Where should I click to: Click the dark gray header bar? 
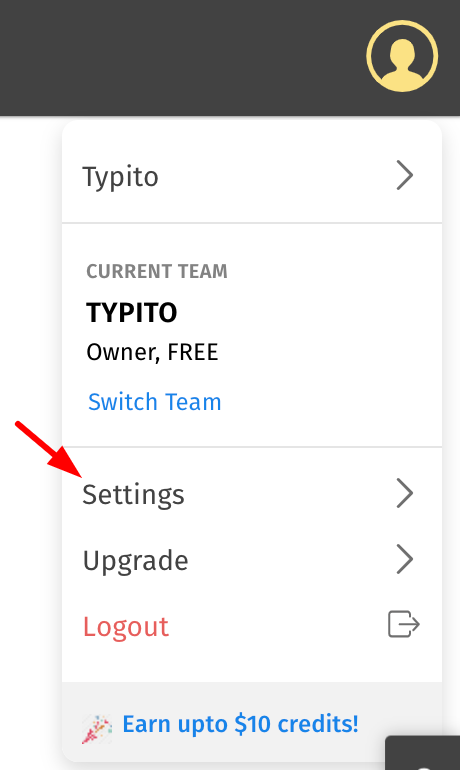(230, 58)
